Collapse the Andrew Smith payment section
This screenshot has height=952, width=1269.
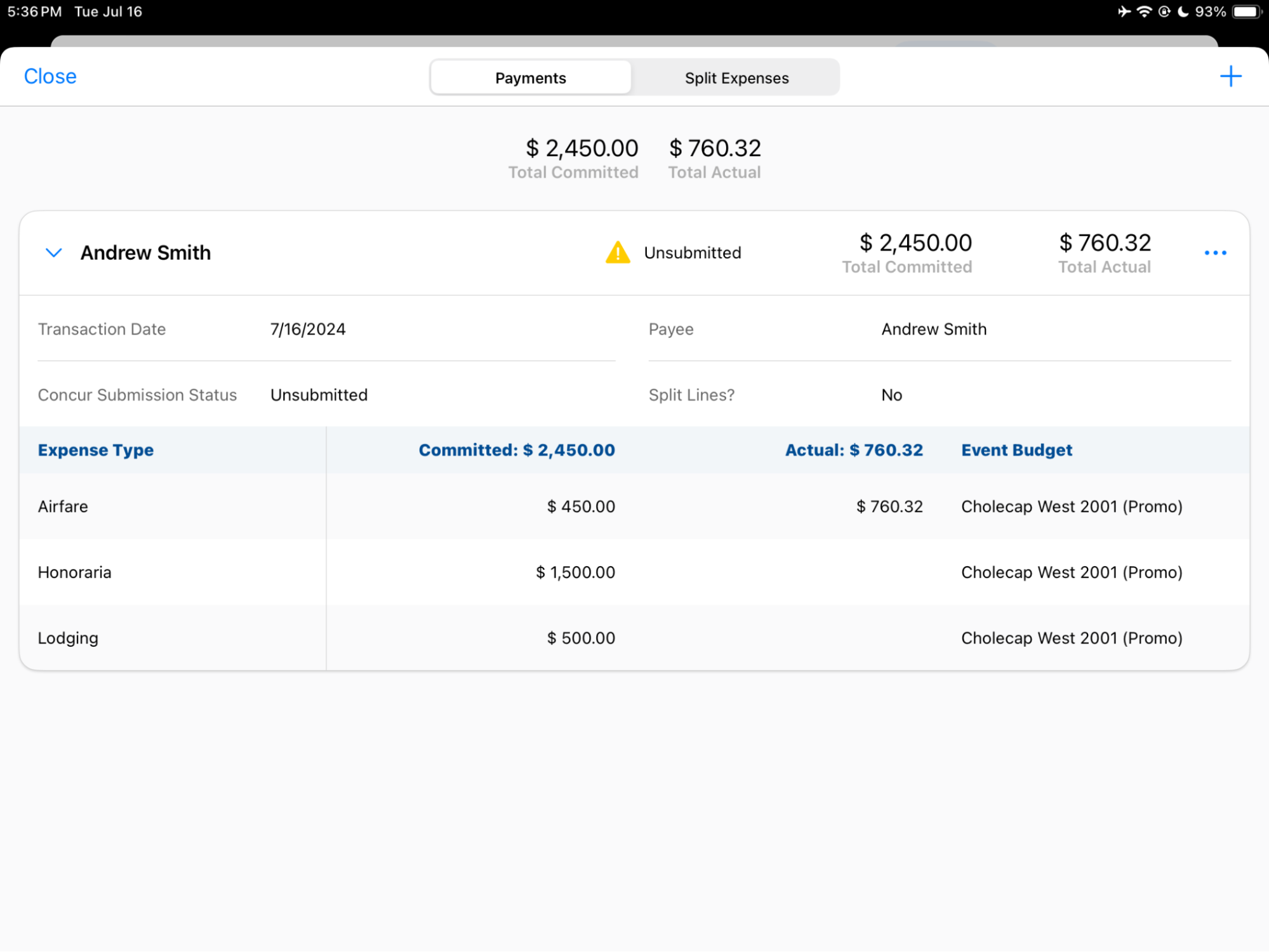54,253
